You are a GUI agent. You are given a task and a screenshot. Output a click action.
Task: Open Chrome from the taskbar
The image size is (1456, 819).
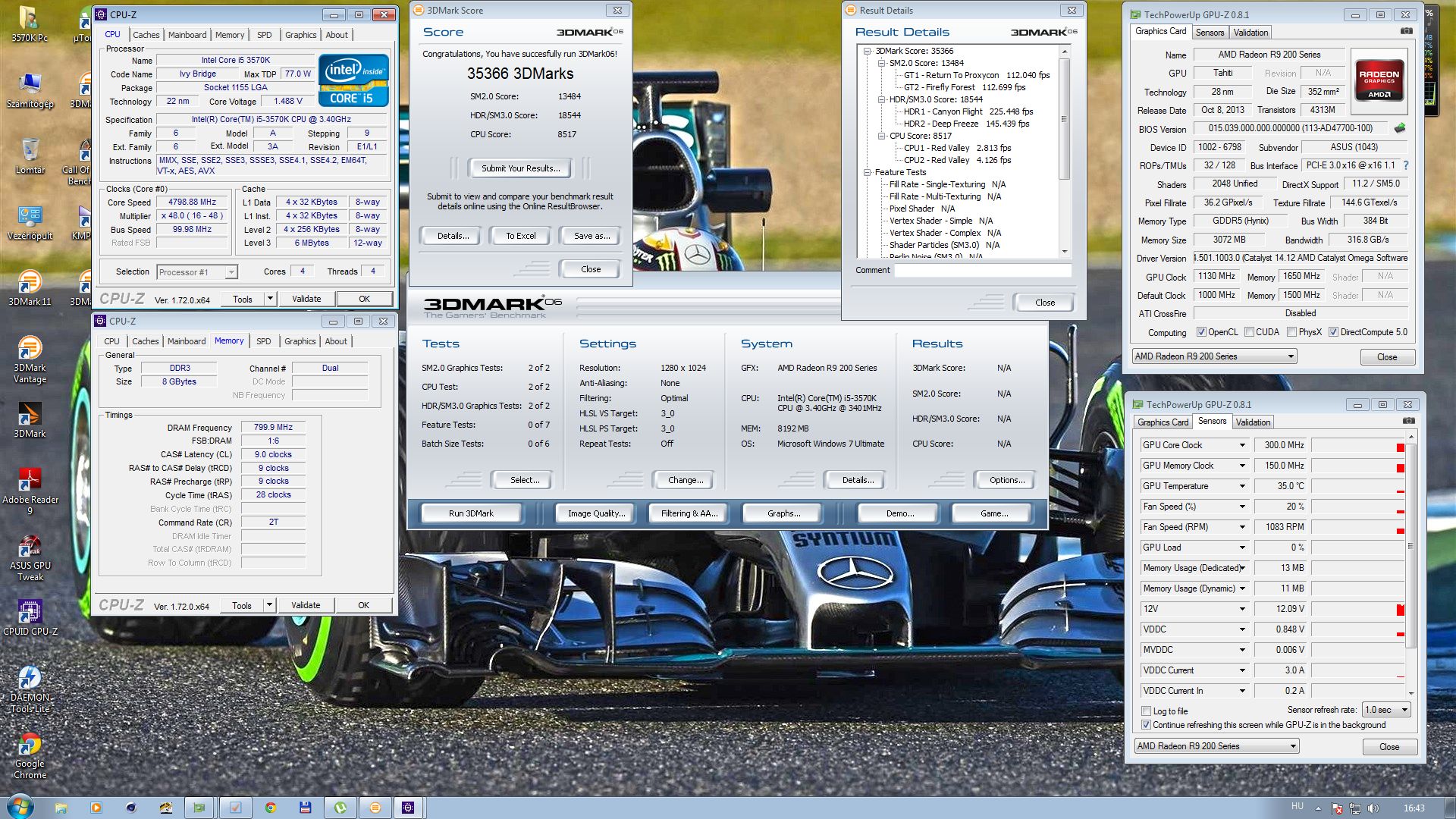point(271,808)
